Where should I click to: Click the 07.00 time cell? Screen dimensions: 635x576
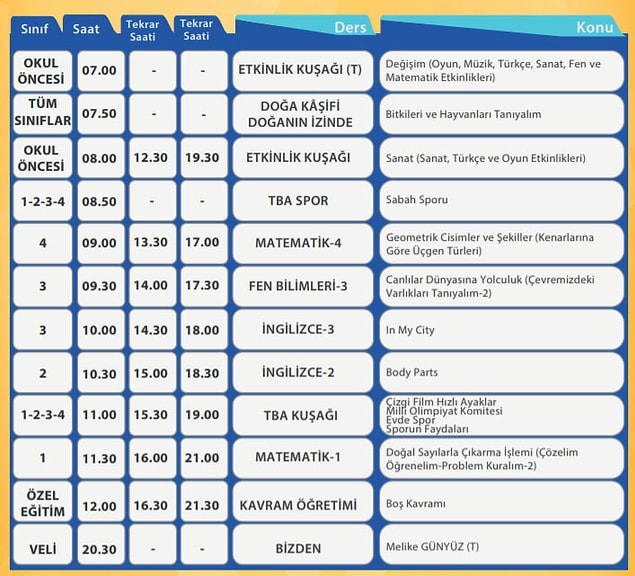click(x=101, y=71)
